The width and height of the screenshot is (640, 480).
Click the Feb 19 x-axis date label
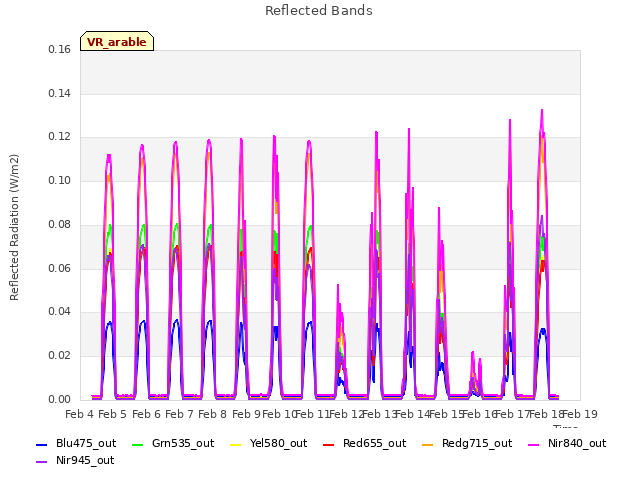point(580,415)
